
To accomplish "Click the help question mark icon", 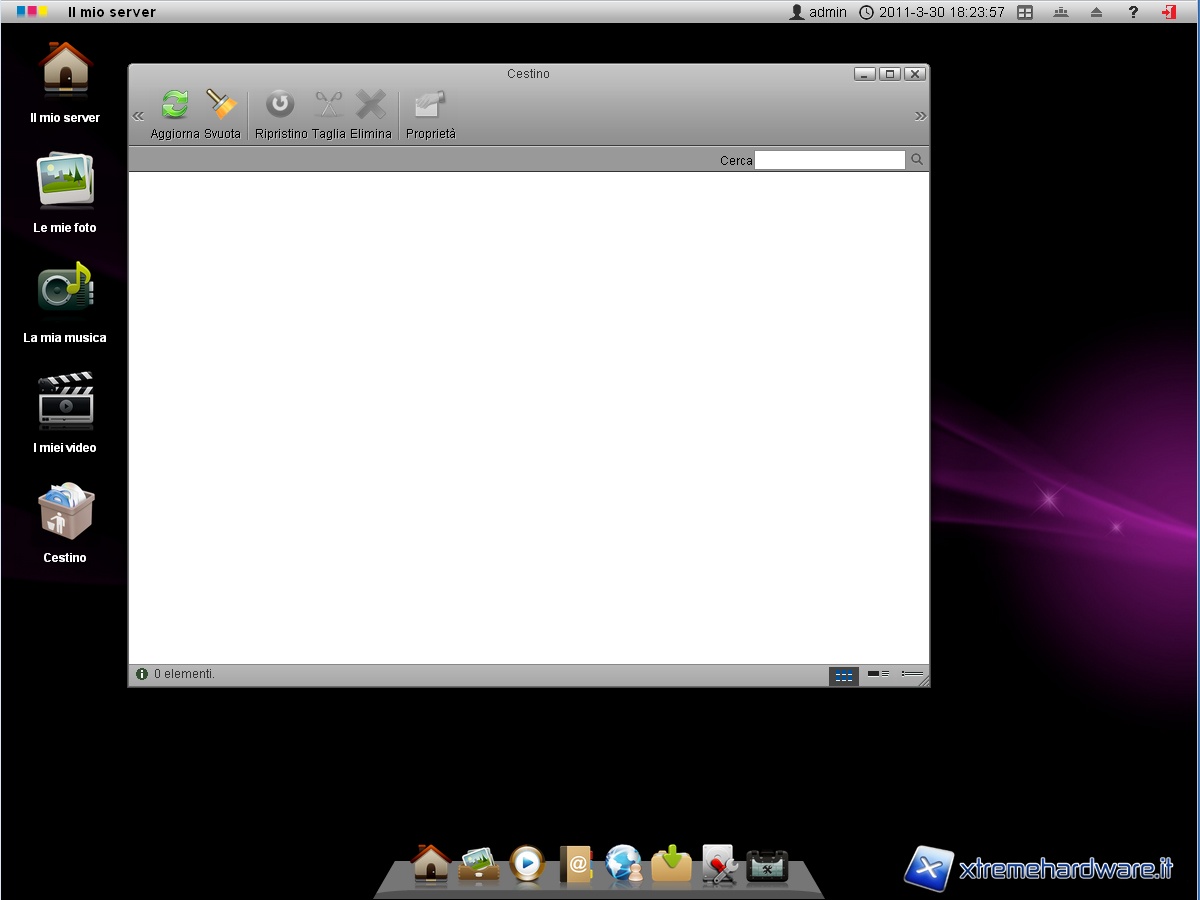I will click(x=1133, y=12).
